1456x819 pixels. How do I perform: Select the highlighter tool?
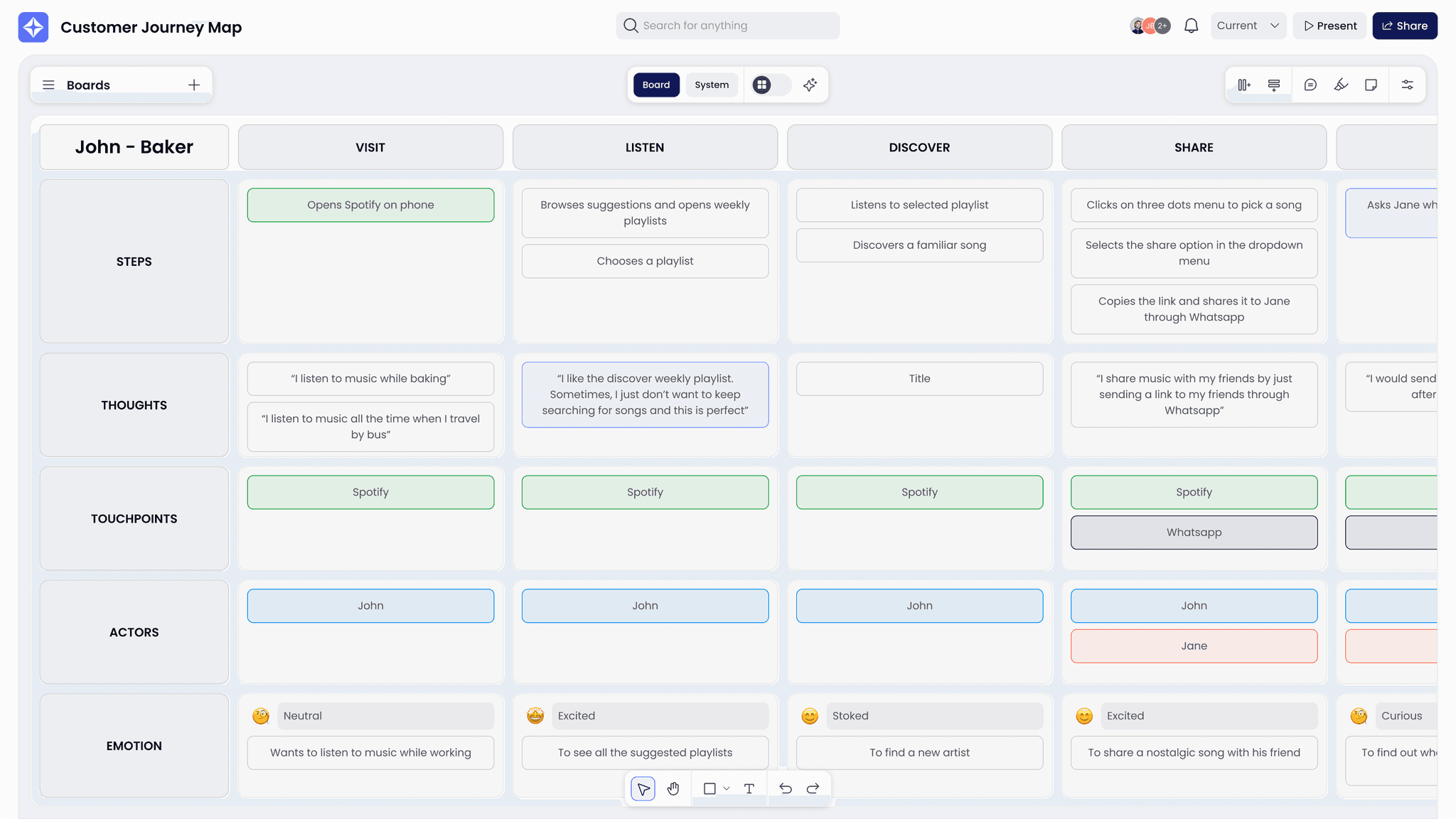coord(1342,85)
